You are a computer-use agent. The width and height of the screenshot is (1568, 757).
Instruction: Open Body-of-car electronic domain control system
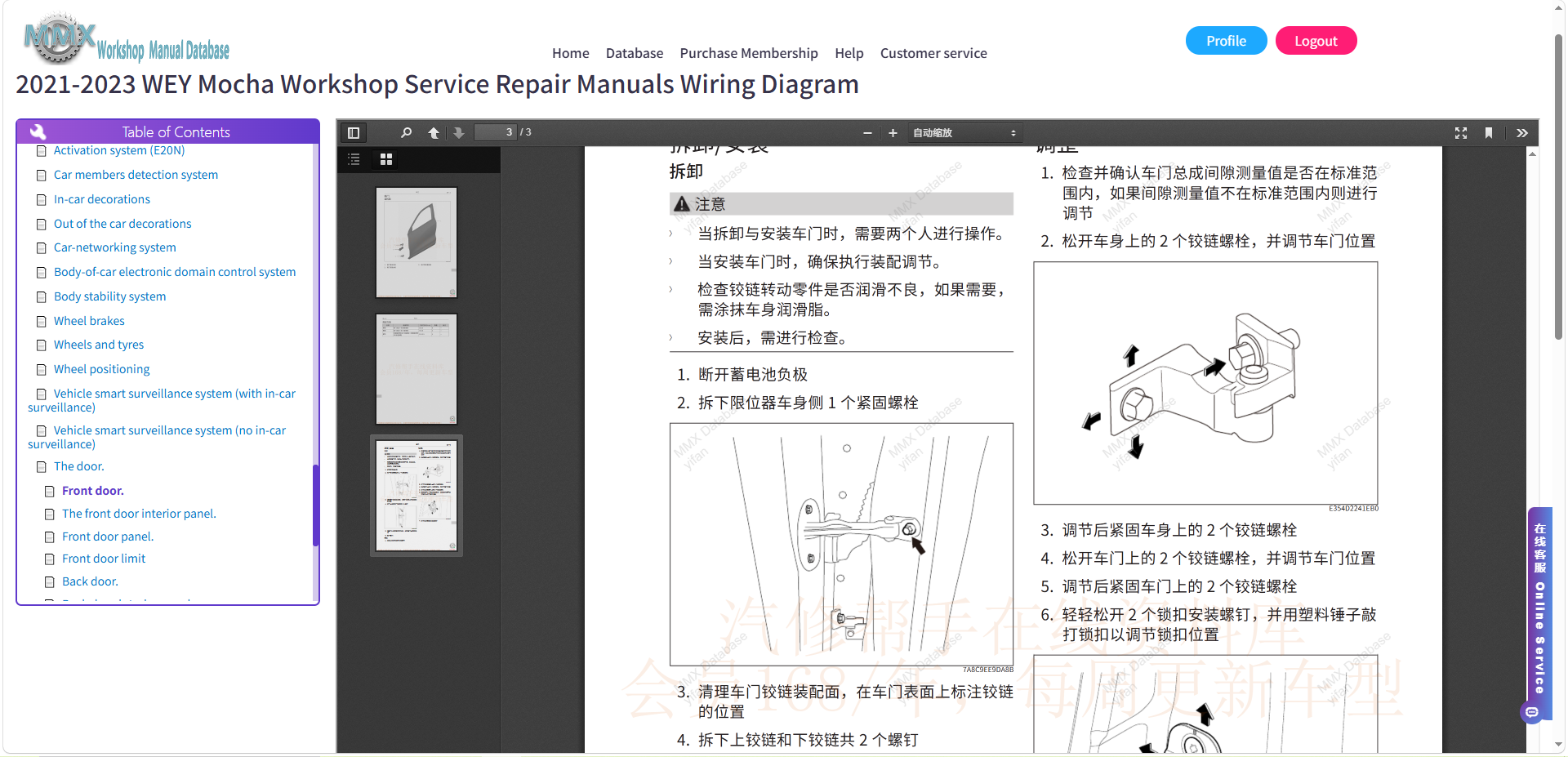(x=175, y=272)
